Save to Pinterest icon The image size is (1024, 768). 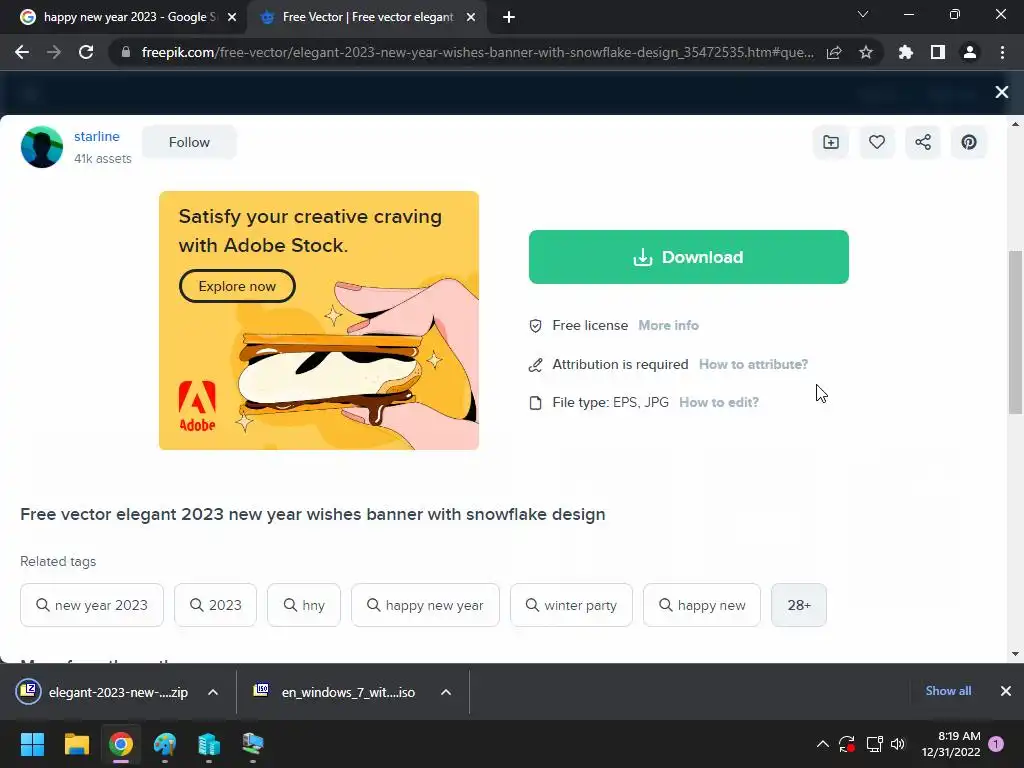point(968,142)
